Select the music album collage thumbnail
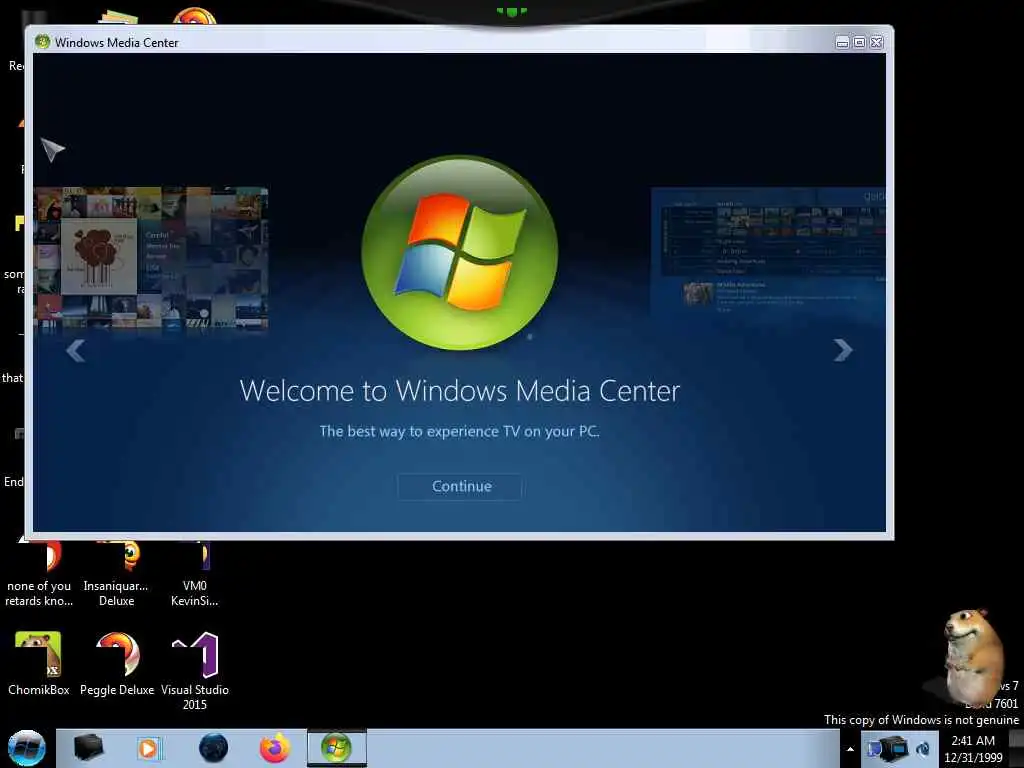This screenshot has width=1024, height=768. [151, 258]
